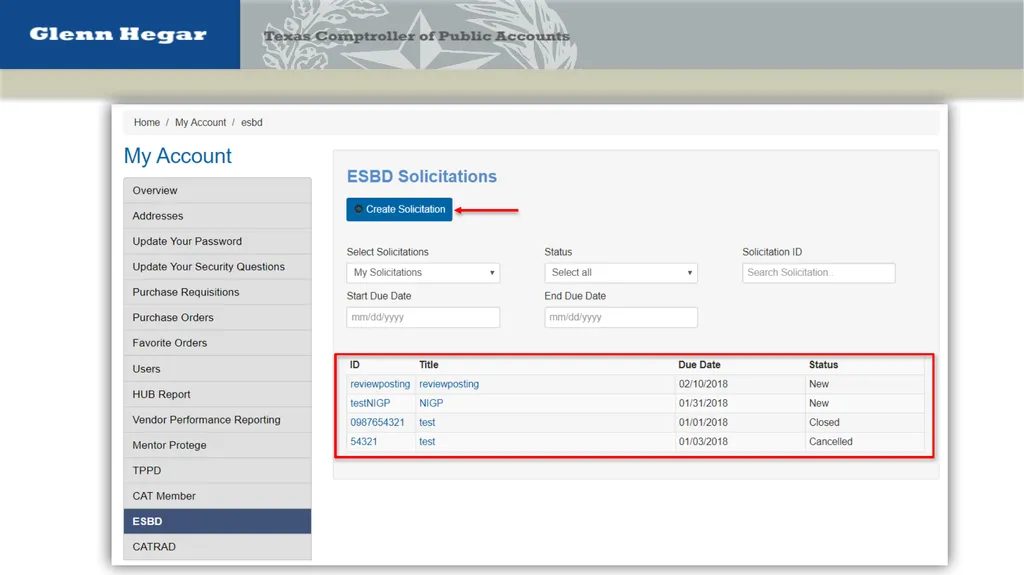Open Favorite Orders section
The width and height of the screenshot is (1024, 575).
pos(217,343)
